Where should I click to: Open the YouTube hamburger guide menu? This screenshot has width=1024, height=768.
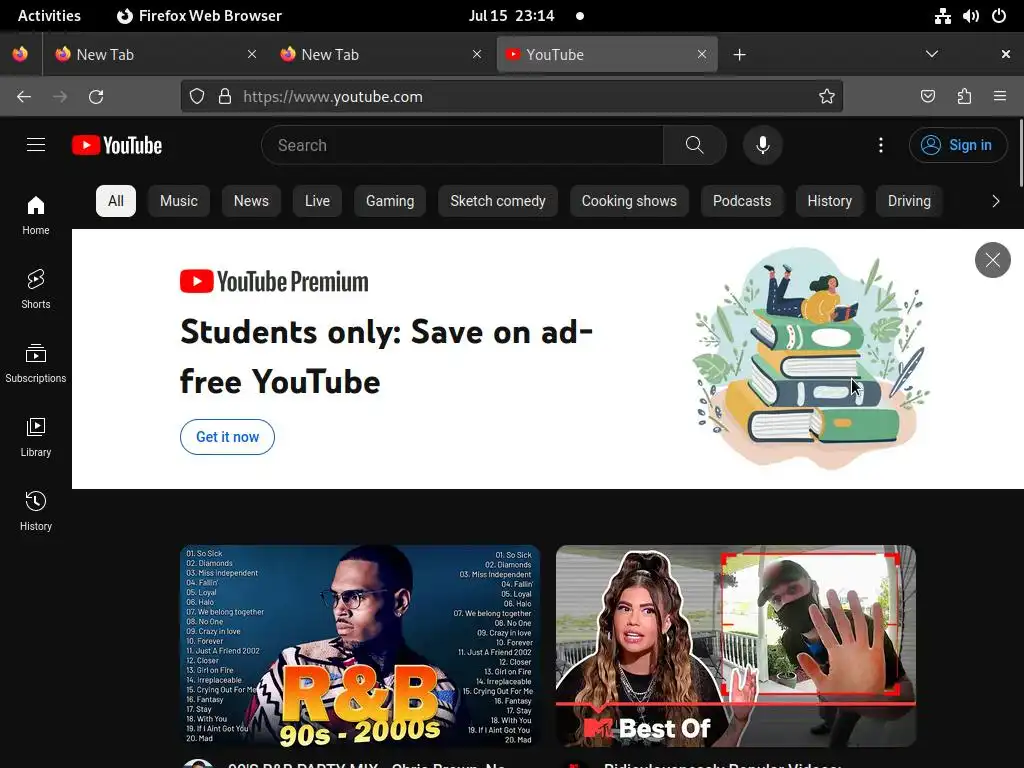(36, 145)
